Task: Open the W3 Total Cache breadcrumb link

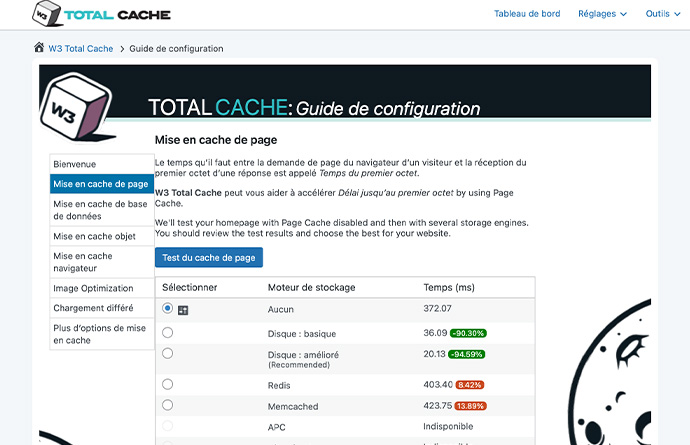Action: (x=81, y=48)
